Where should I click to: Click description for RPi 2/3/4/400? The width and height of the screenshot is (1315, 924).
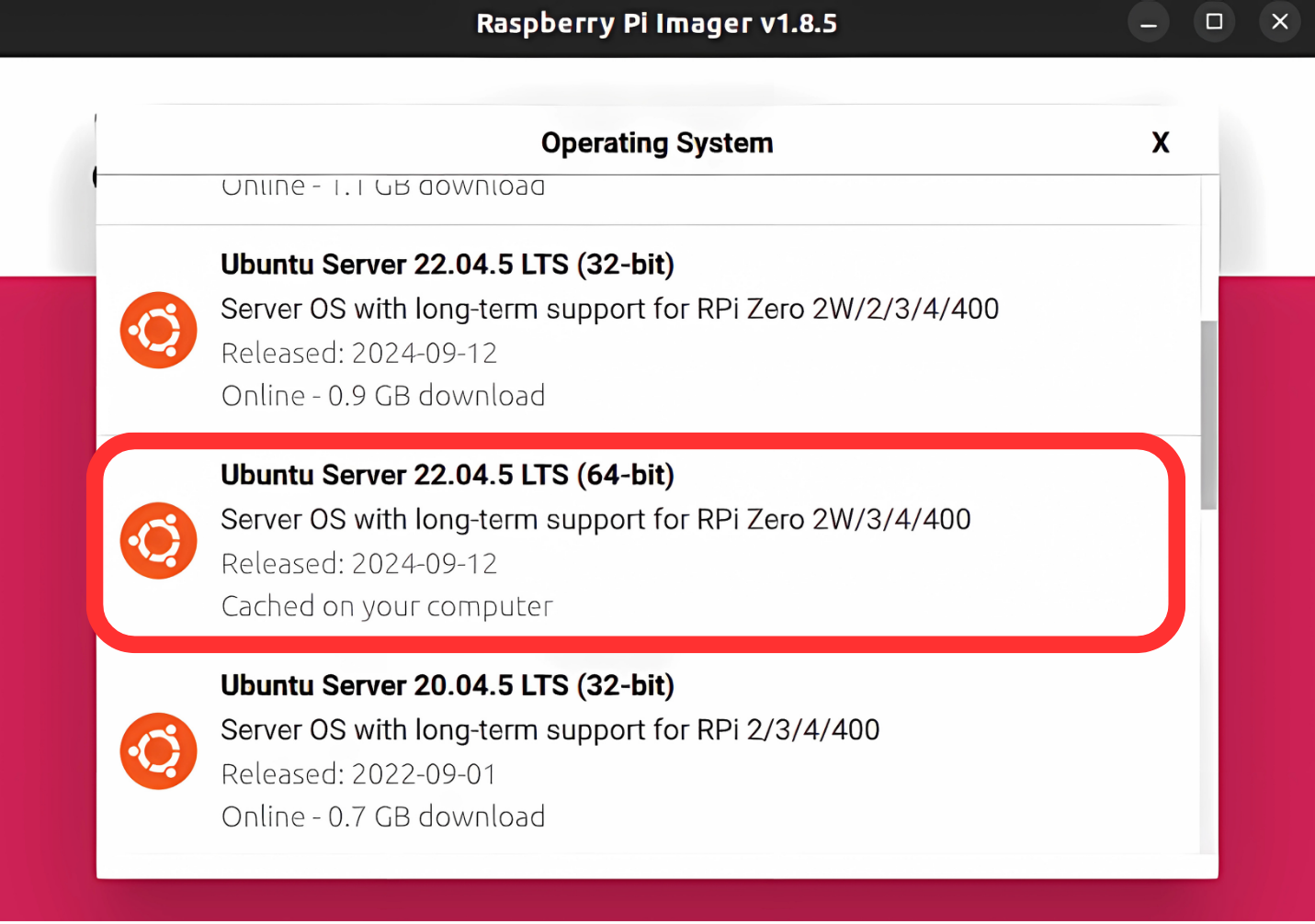click(x=550, y=730)
